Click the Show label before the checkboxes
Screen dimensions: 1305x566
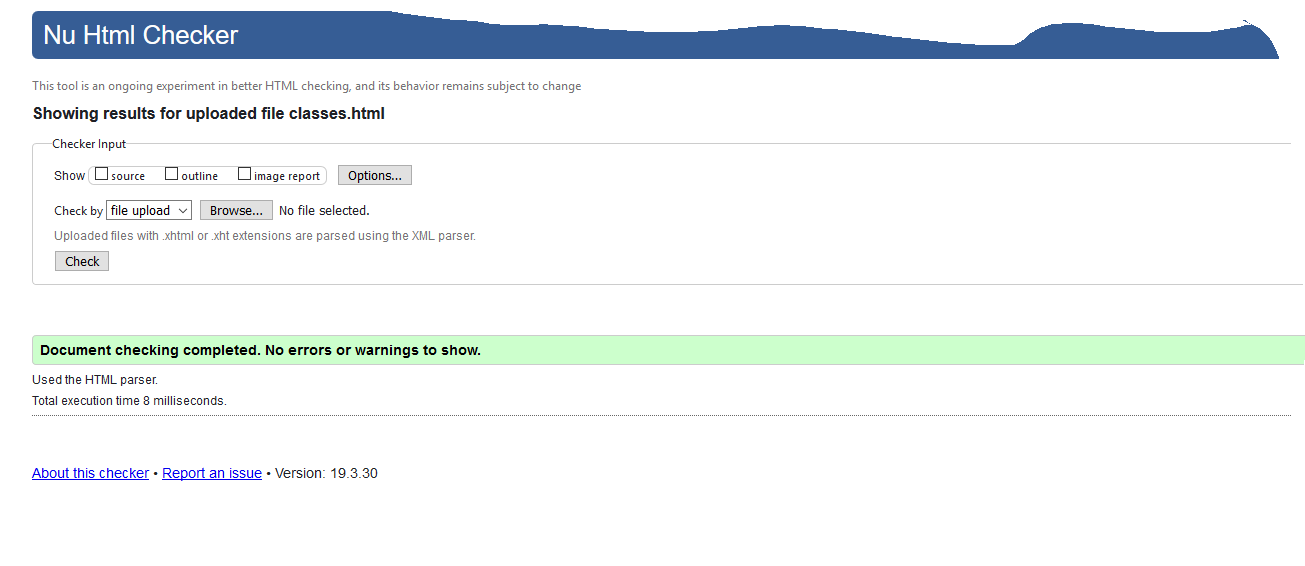(x=69, y=176)
